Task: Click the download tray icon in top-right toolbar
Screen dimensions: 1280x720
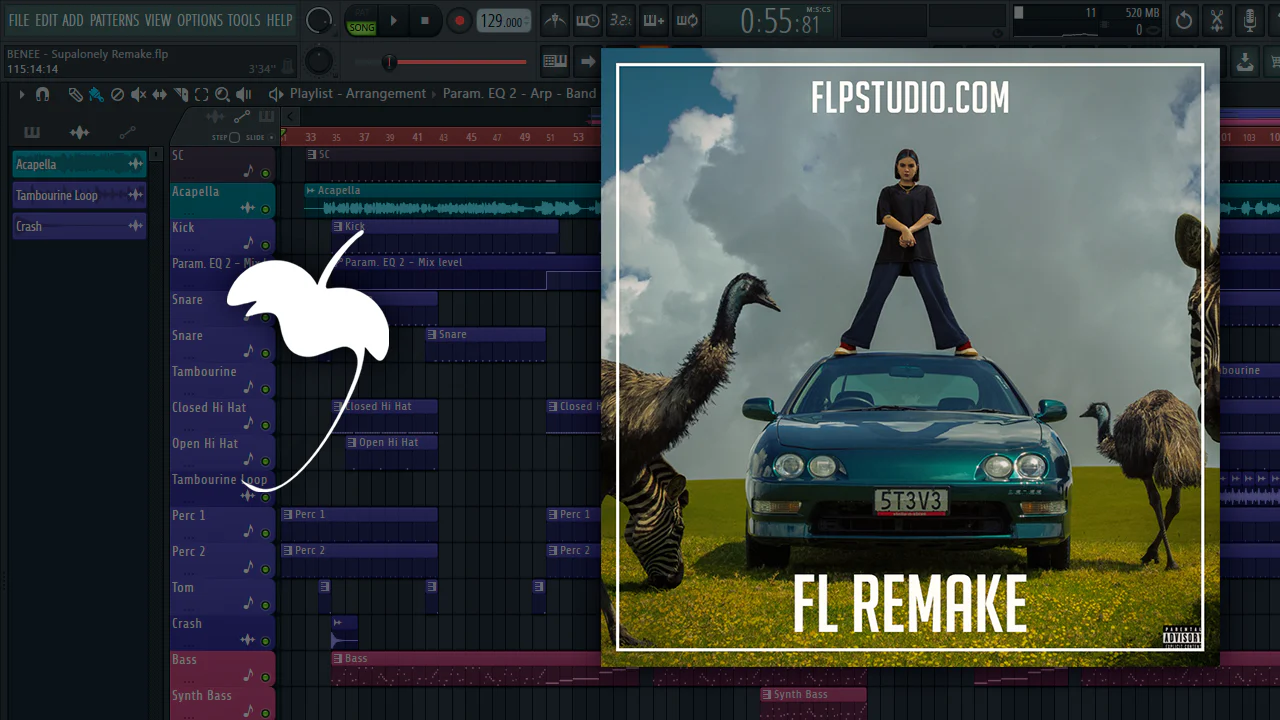Action: point(1245,61)
